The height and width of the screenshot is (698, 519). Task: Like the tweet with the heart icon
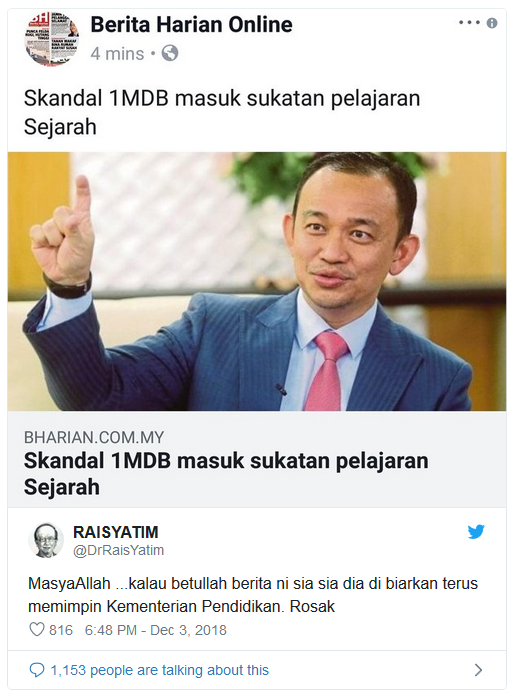tap(36, 630)
